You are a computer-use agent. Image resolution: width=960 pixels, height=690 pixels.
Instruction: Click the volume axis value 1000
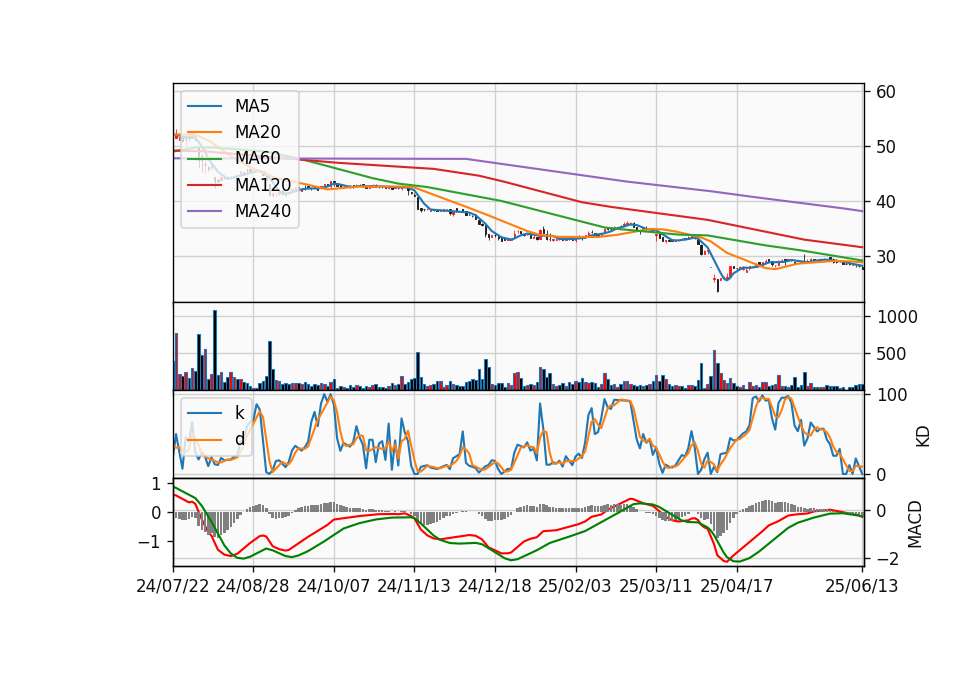(x=898, y=317)
